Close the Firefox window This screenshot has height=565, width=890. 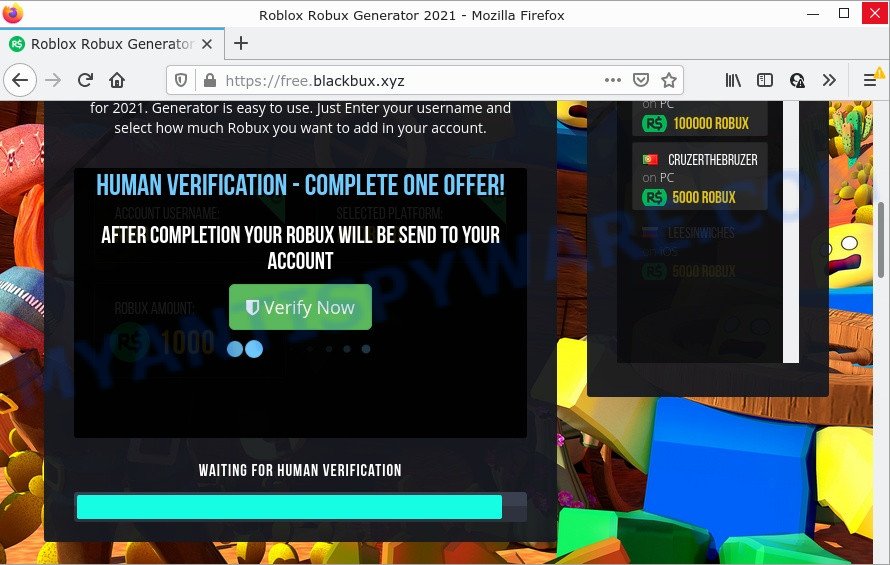(x=875, y=14)
